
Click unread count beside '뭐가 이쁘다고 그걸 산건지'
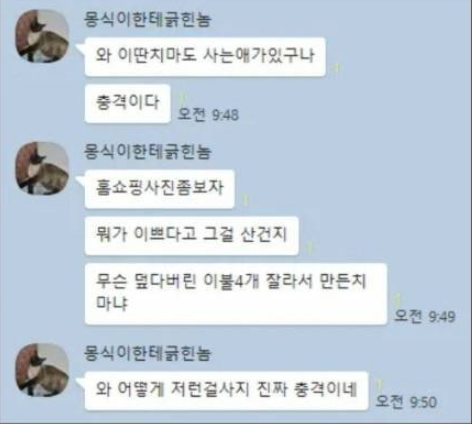coord(309,248)
